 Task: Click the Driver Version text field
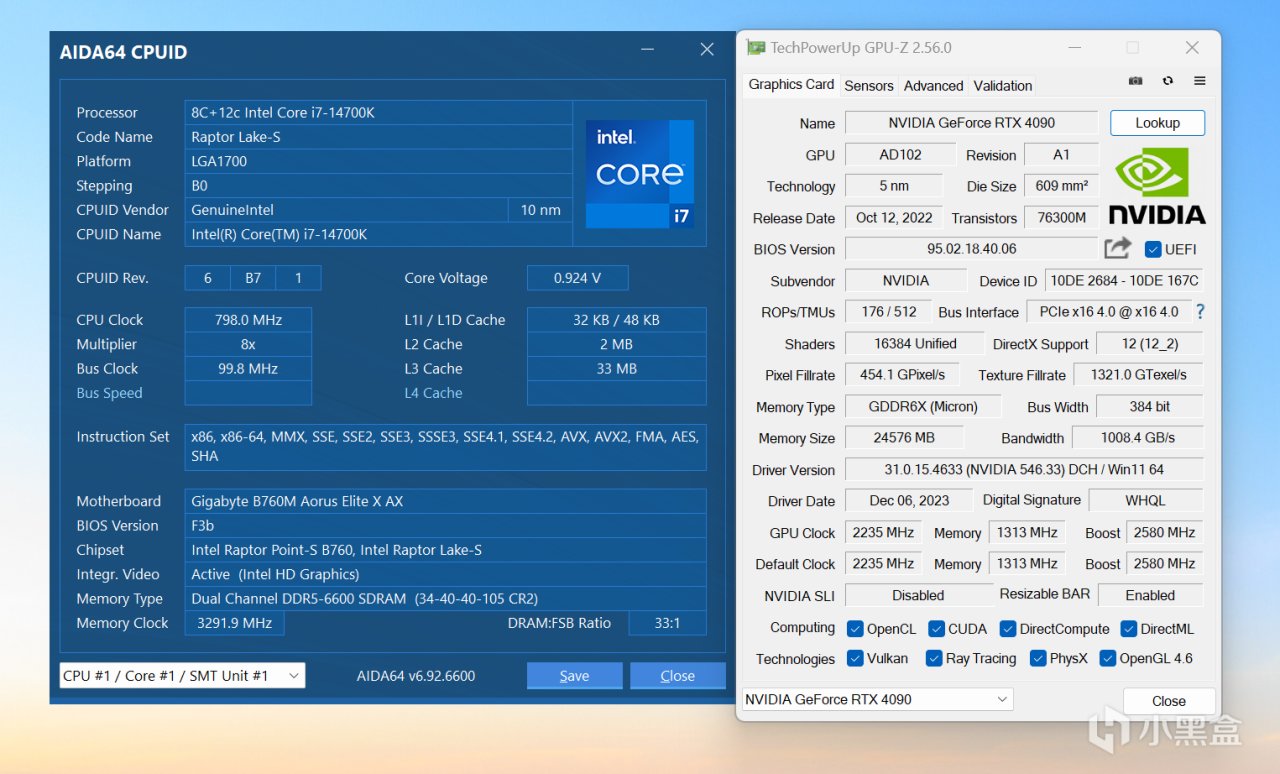pos(1024,469)
